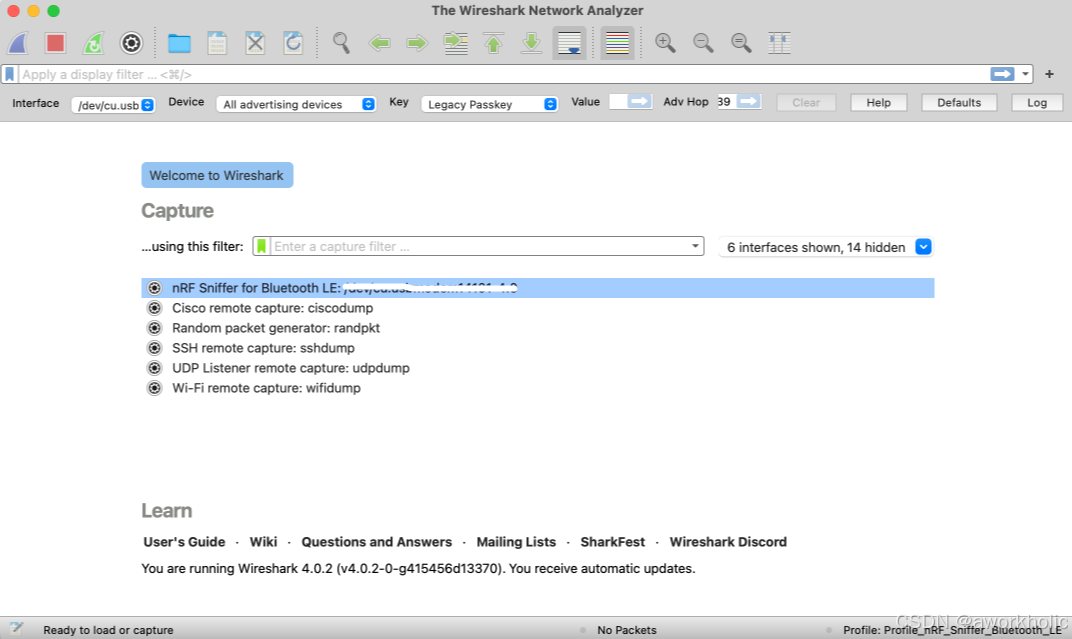This screenshot has height=639, width=1072.
Task: Open capture filter history dropdown
Action: 695,246
